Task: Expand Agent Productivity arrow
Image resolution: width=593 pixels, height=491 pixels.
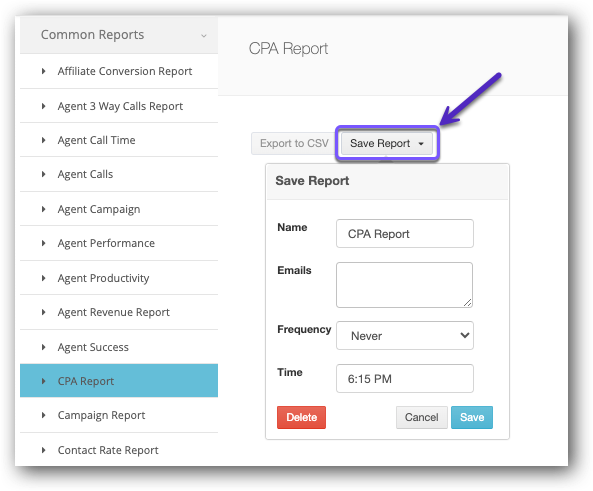Action: [x=43, y=278]
